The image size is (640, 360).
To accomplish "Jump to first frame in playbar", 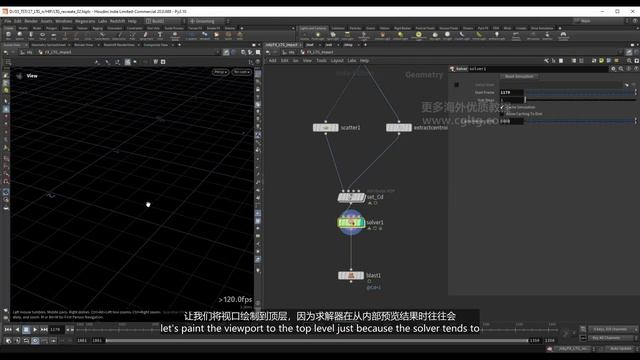I will tap(8, 329).
